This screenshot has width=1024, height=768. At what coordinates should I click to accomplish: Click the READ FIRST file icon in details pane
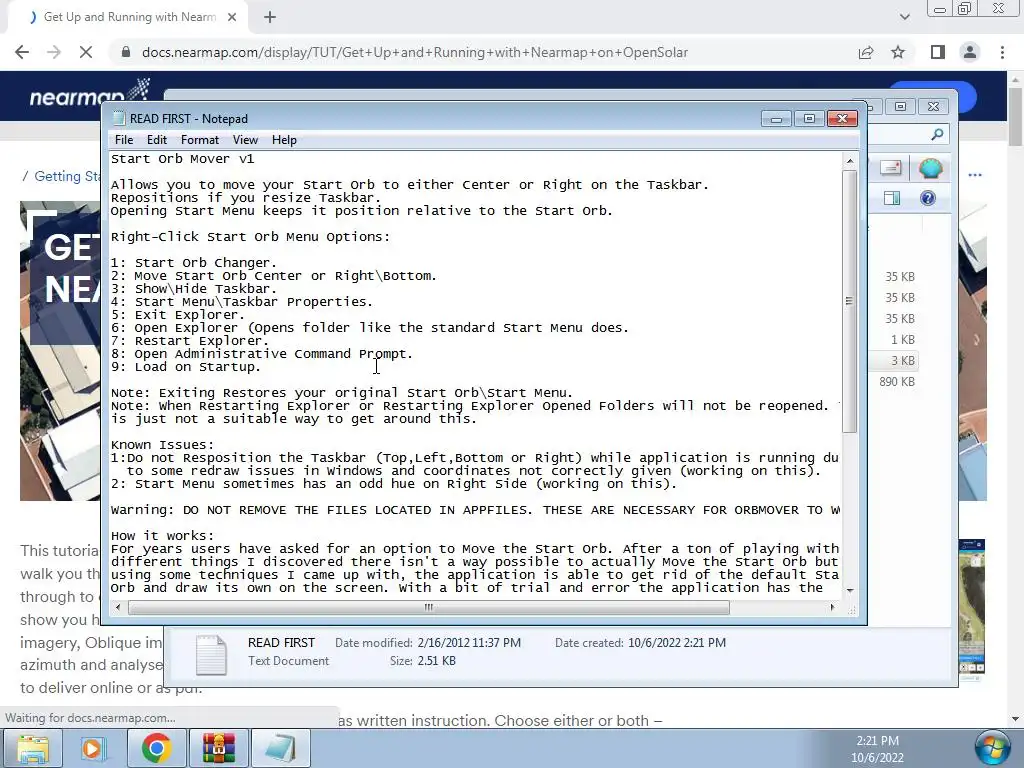[211, 654]
